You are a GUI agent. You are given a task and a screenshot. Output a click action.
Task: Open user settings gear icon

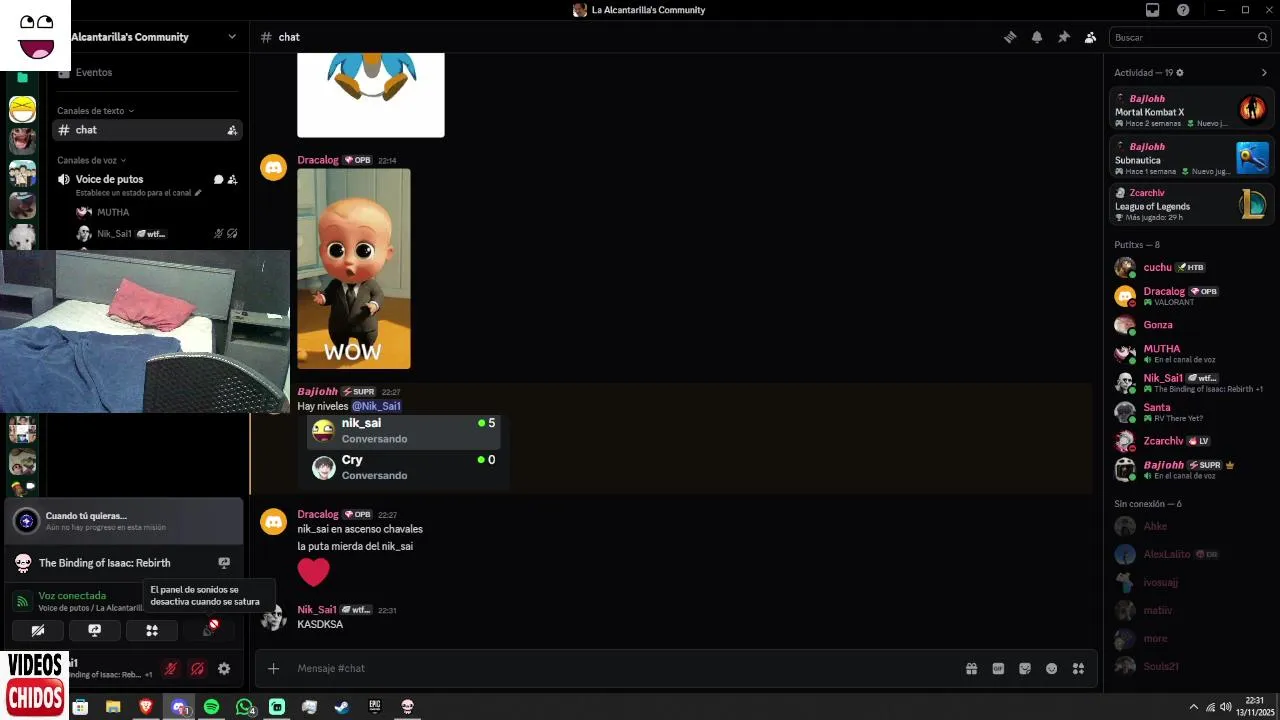tap(224, 669)
